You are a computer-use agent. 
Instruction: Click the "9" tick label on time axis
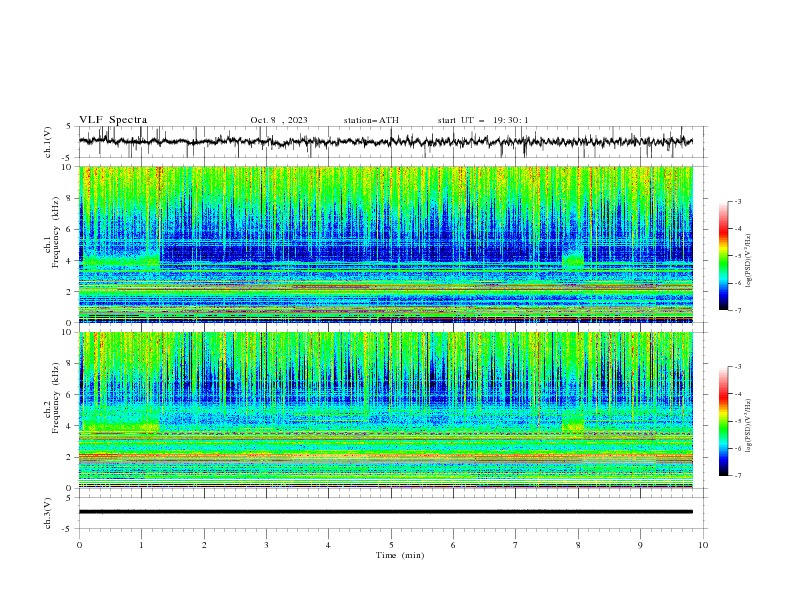click(640, 545)
